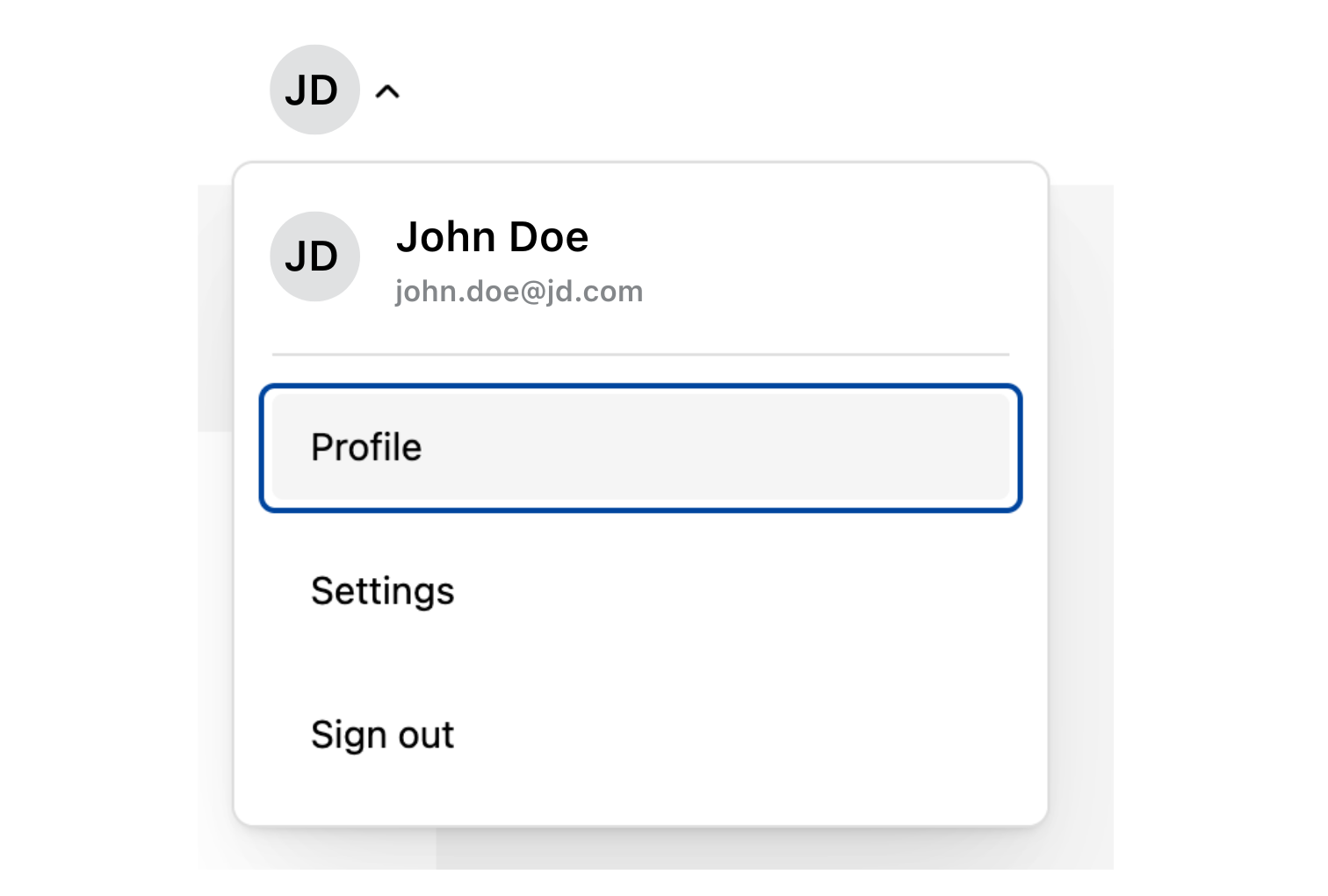Viewport: 1328px width, 896px height.
Task: Click the JD avatar above the menu
Action: (x=314, y=90)
